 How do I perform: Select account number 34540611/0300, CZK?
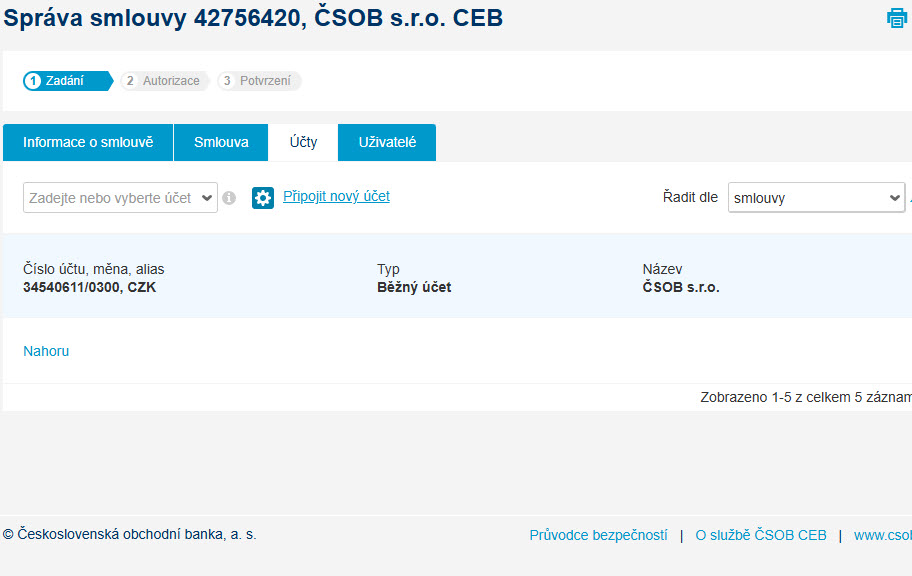(90, 287)
